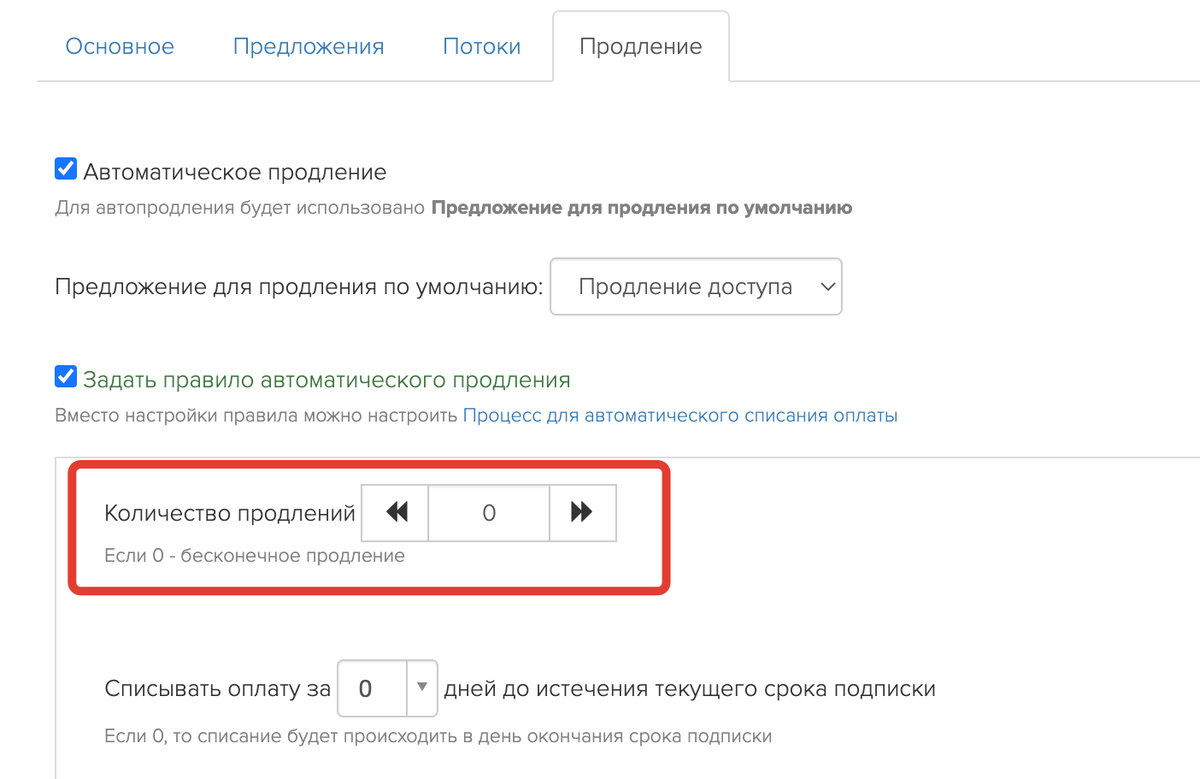The height and width of the screenshot is (779, 1200).
Task: Follow Процесс для автоматического списания оплаты link
Action: pos(680,416)
